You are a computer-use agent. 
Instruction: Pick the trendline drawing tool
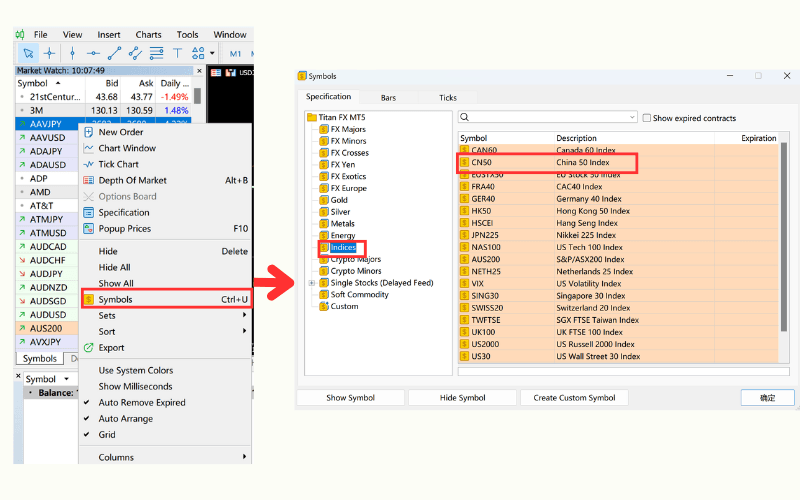pos(114,53)
